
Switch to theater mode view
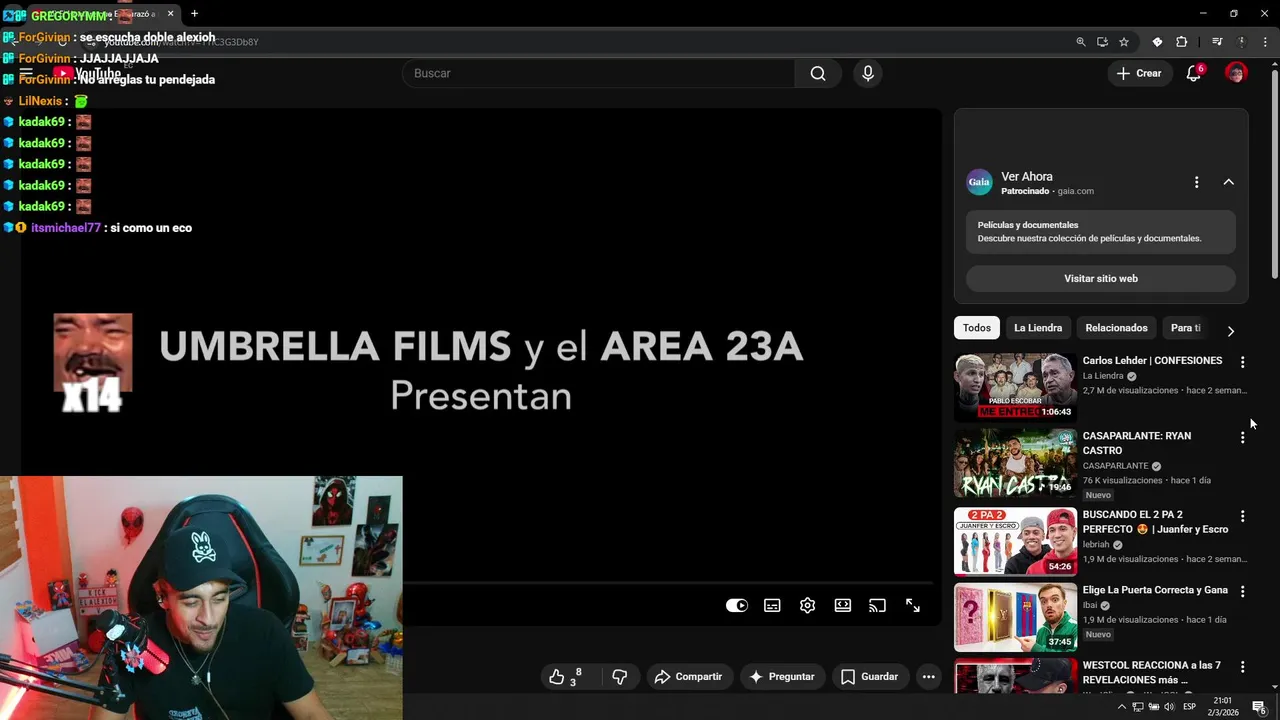pyautogui.click(x=843, y=605)
